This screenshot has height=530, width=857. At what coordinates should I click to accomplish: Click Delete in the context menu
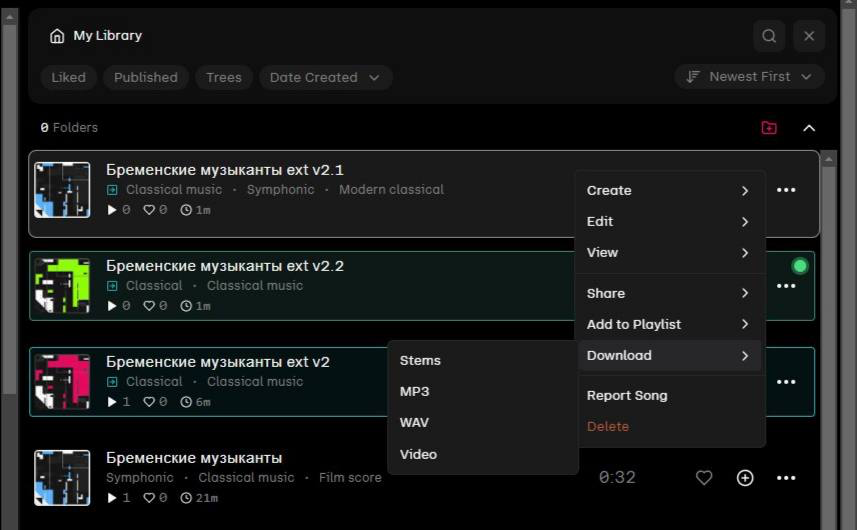[x=608, y=427]
